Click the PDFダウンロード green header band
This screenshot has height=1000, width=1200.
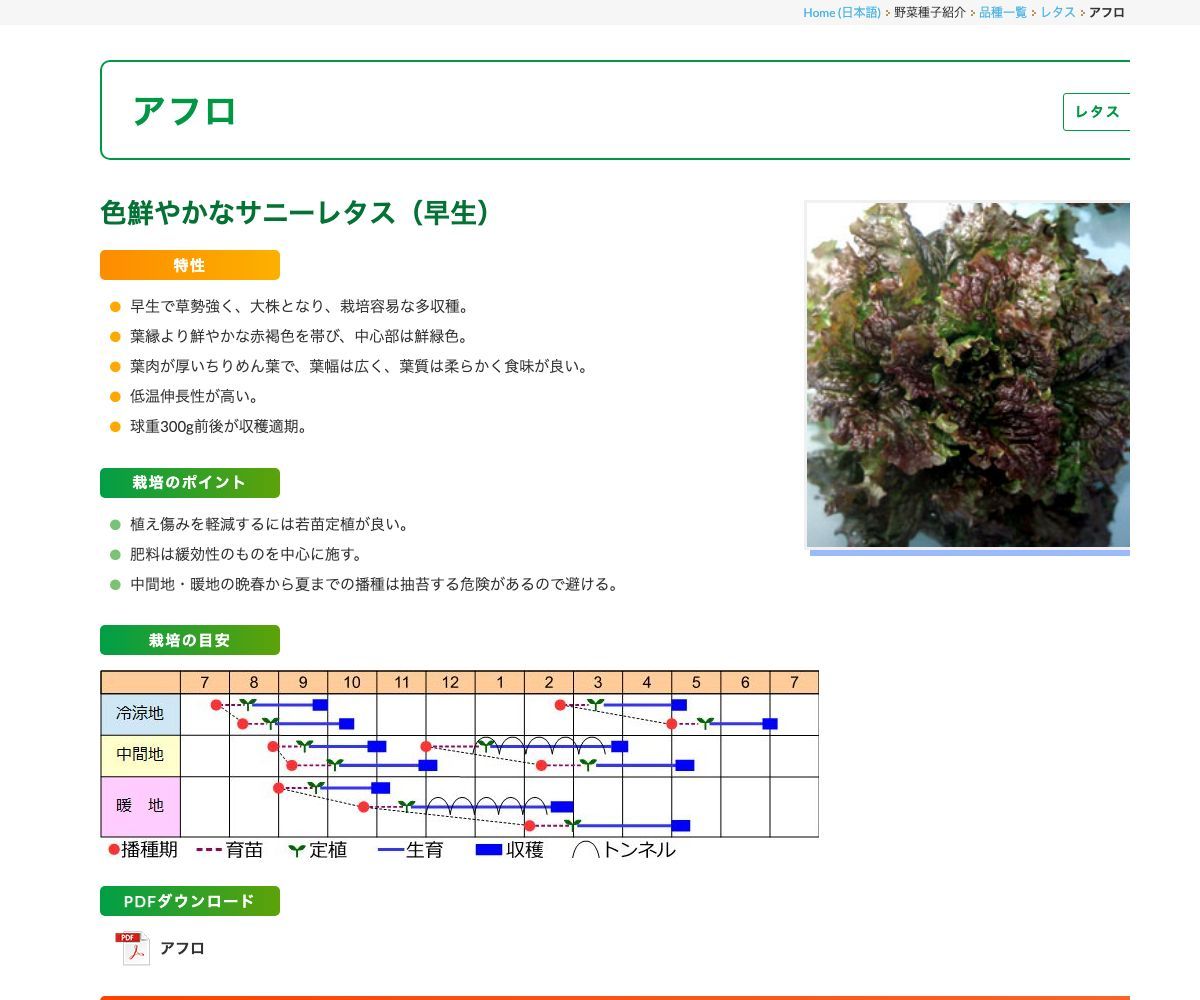(x=190, y=900)
